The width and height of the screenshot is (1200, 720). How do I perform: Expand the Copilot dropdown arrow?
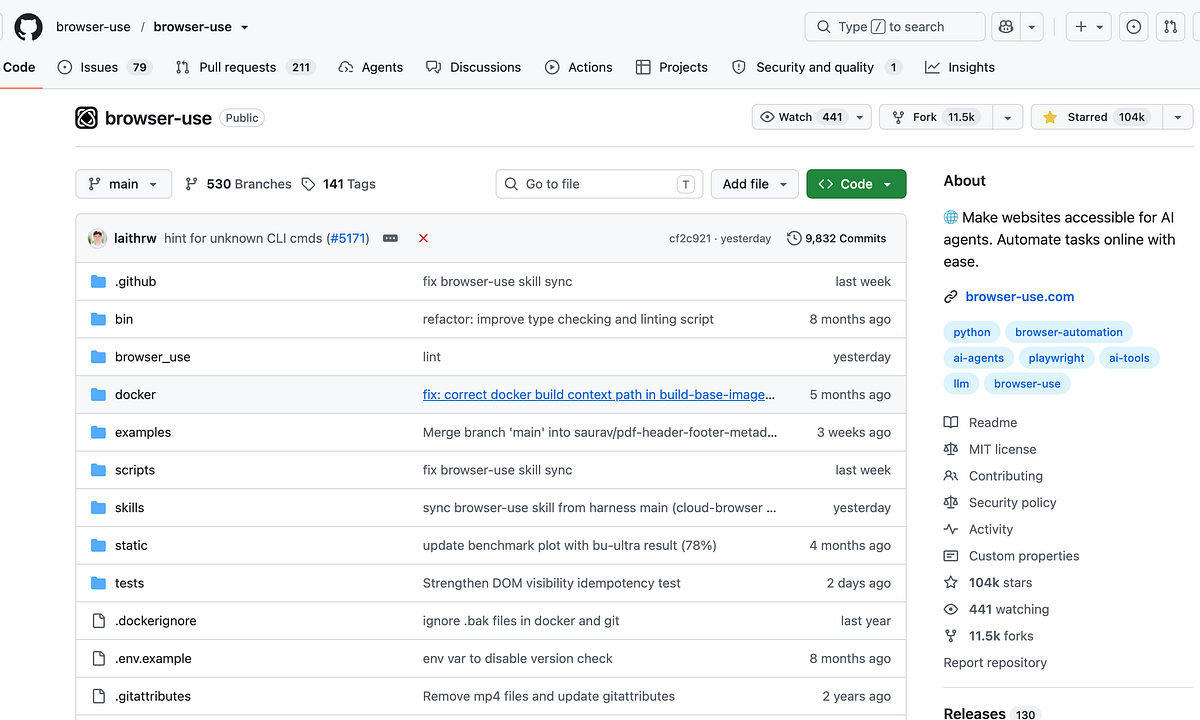tap(1033, 27)
